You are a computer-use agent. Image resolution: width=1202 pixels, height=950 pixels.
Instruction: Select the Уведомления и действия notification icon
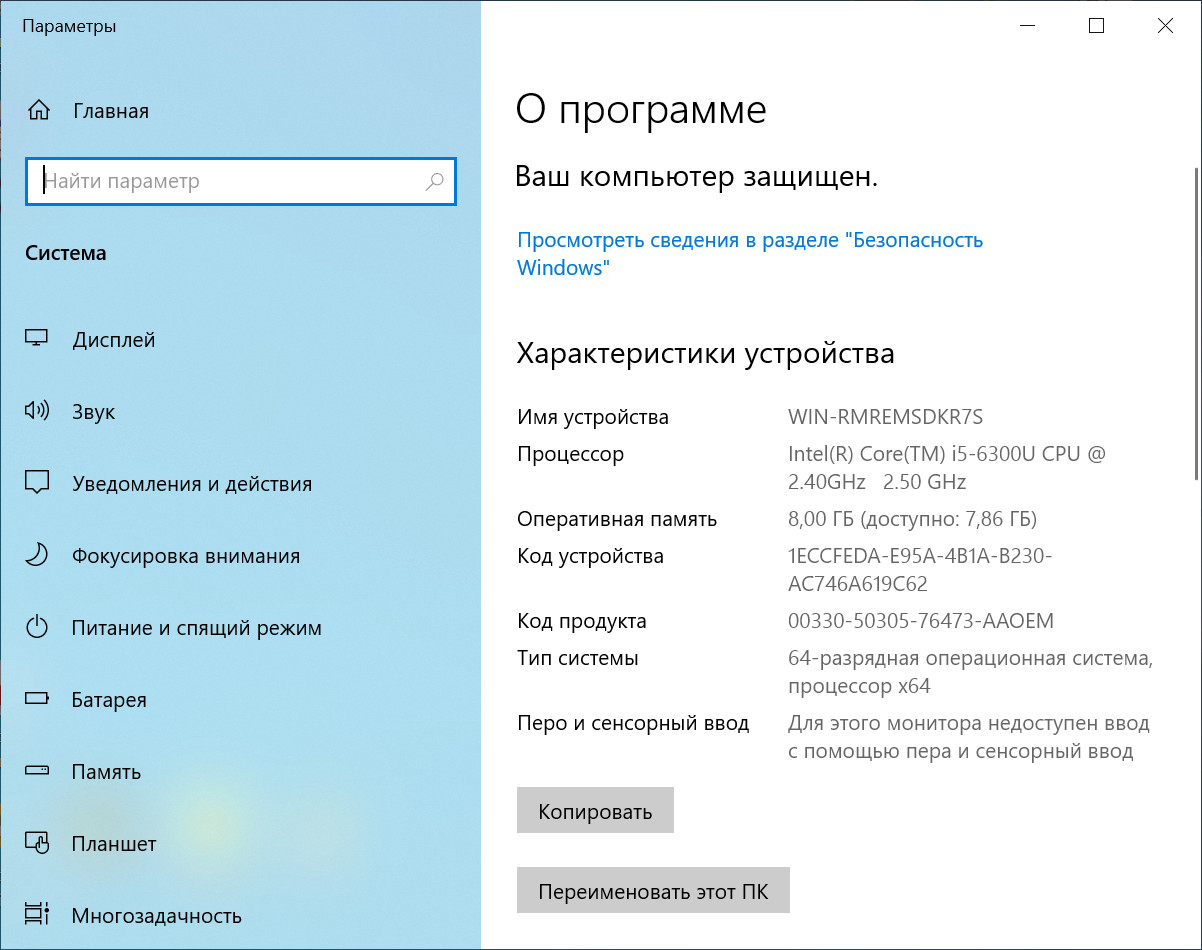tap(37, 484)
